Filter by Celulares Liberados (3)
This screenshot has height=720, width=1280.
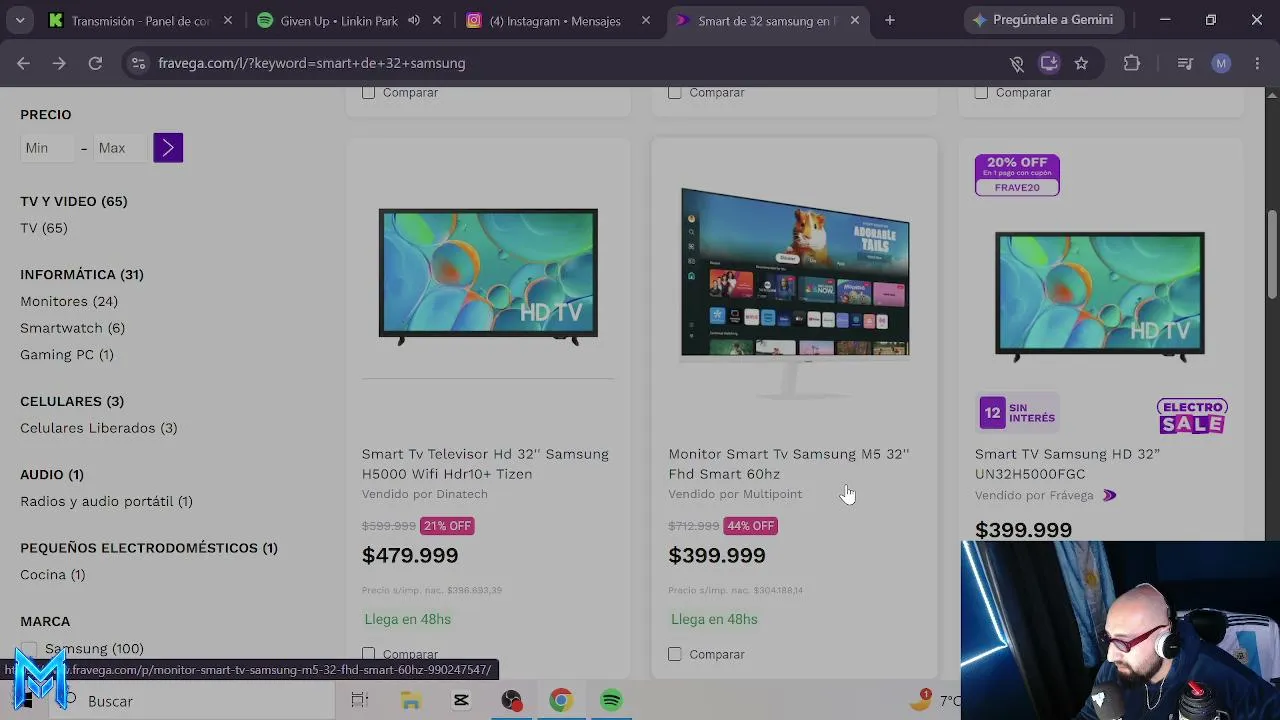[x=99, y=428]
